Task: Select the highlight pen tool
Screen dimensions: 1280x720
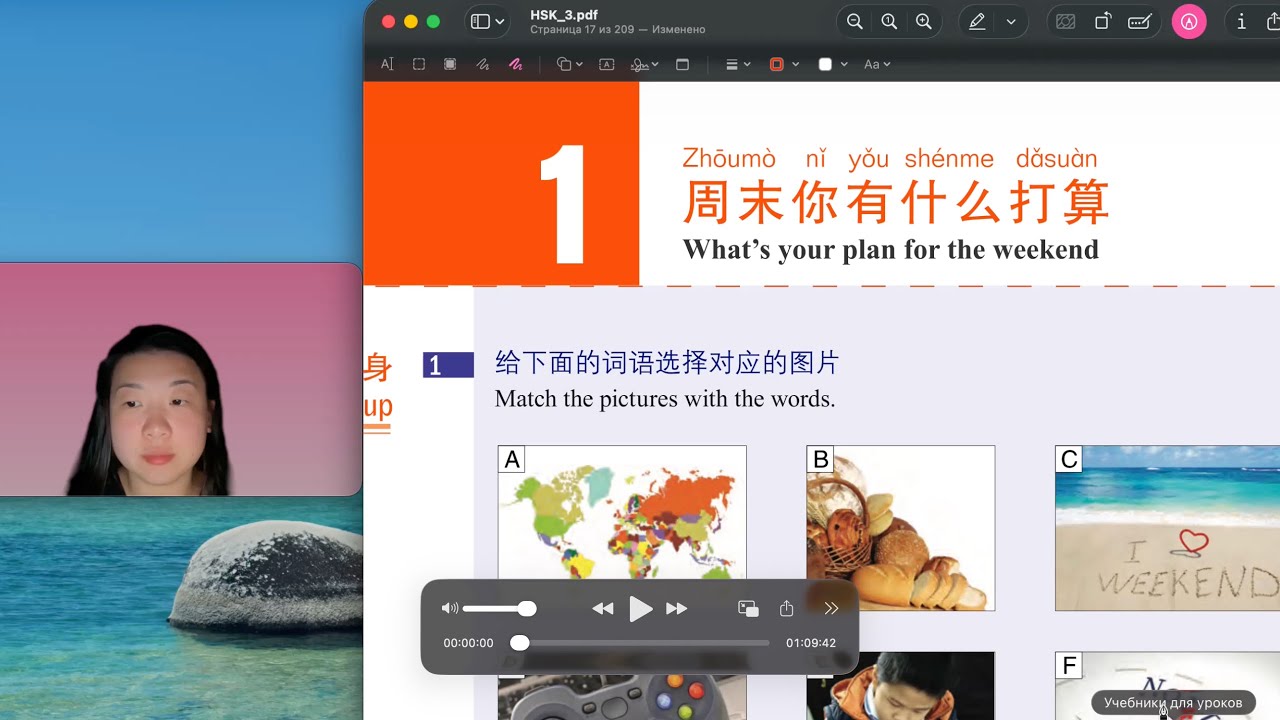Action: click(977, 21)
